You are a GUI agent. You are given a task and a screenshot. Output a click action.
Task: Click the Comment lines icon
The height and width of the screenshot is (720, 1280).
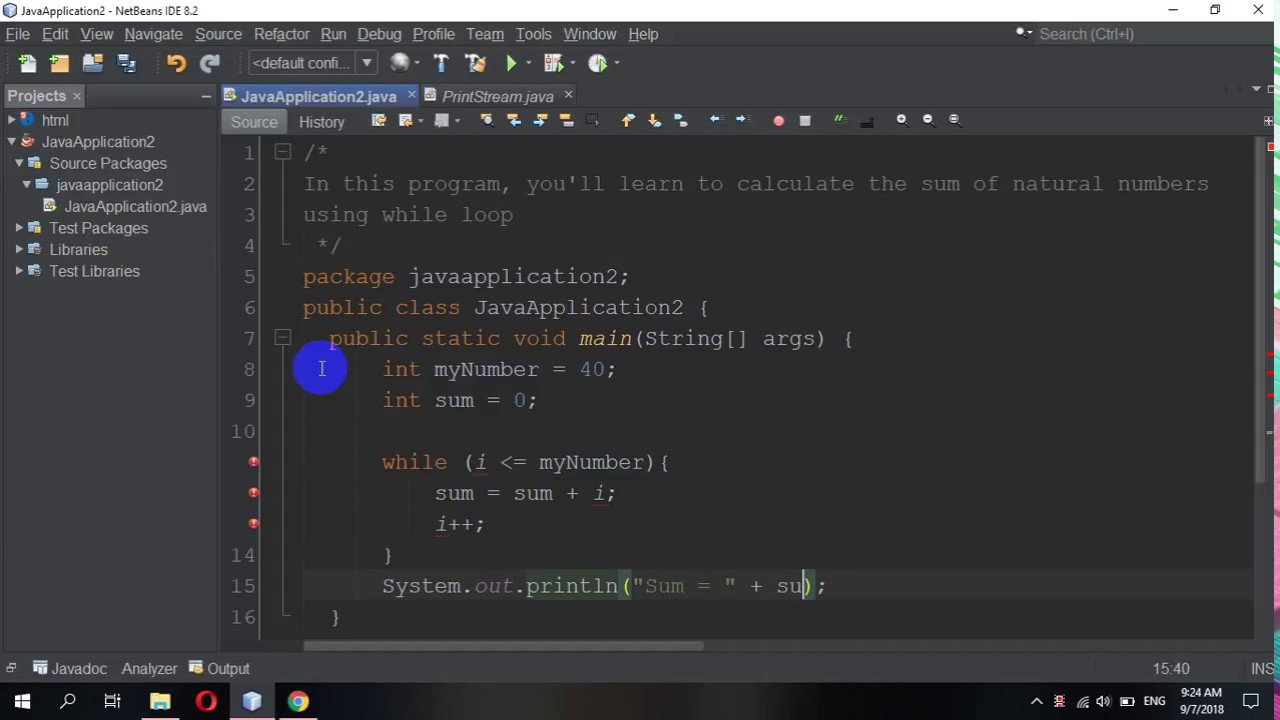(840, 120)
